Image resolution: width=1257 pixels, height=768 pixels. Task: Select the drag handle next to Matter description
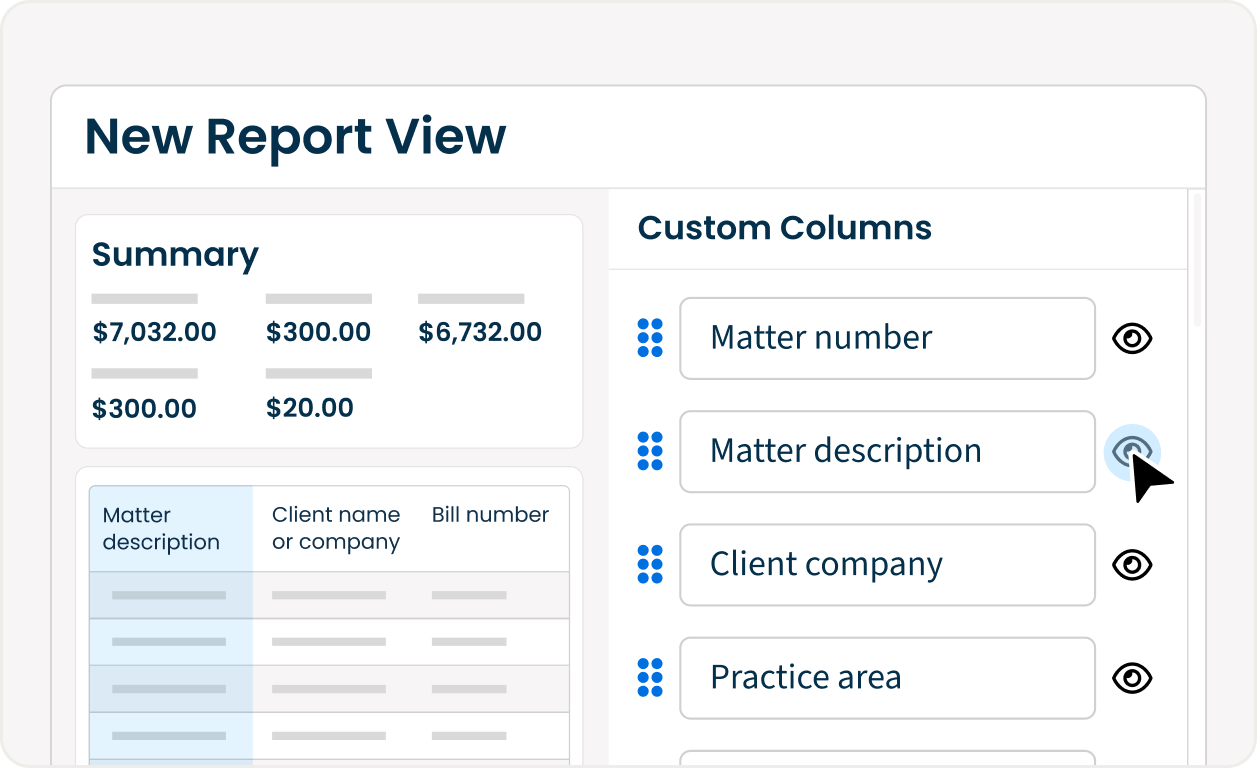(x=651, y=451)
